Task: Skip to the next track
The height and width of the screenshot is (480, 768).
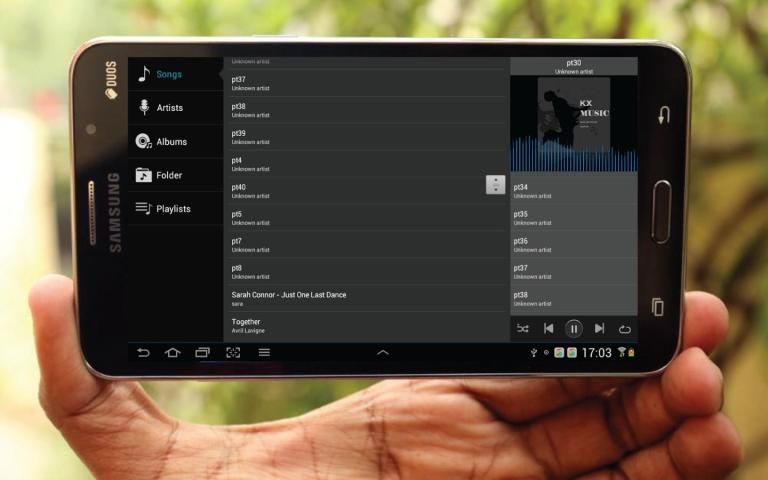Action: click(599, 328)
